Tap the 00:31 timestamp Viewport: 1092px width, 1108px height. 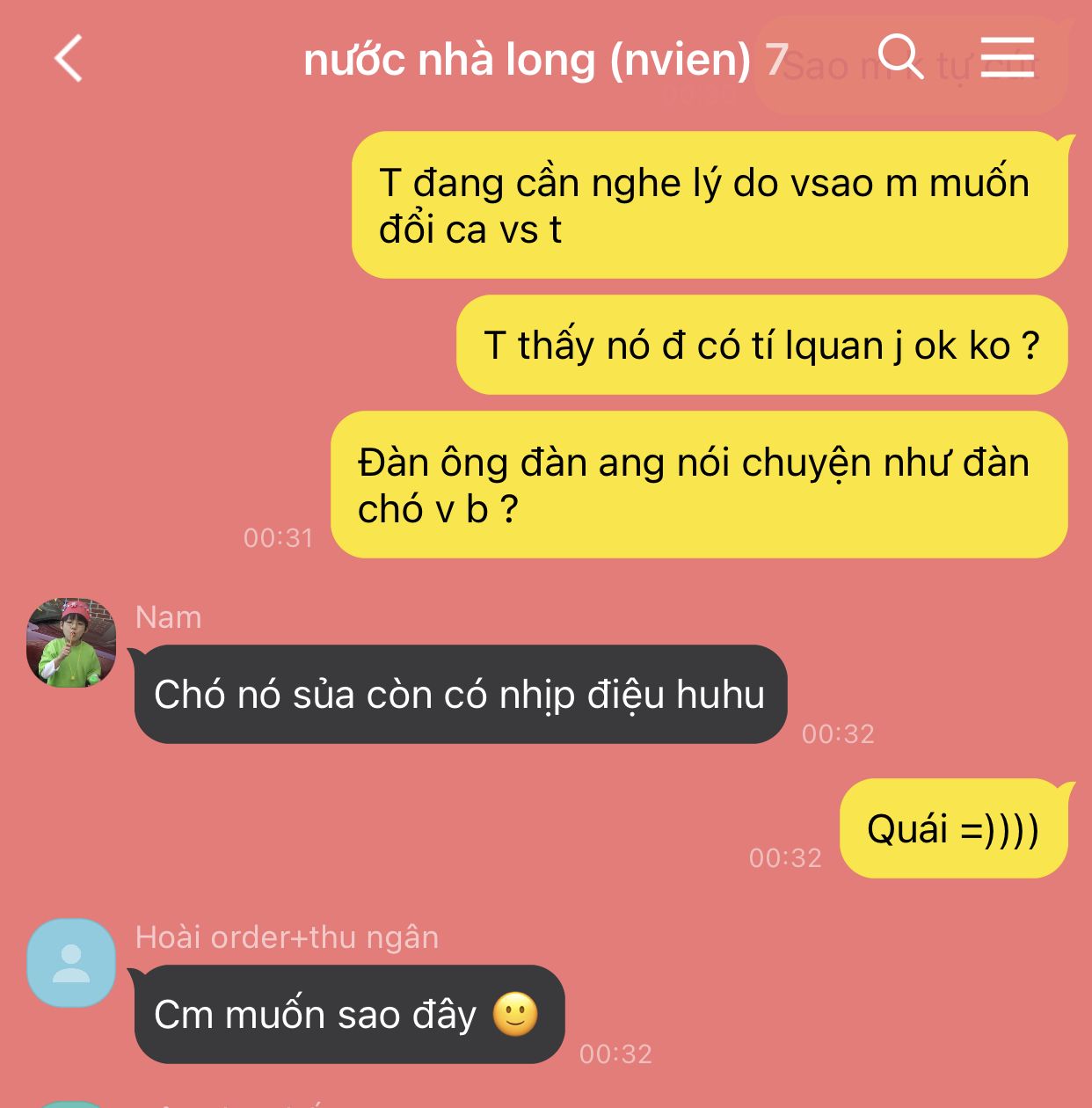[278, 537]
